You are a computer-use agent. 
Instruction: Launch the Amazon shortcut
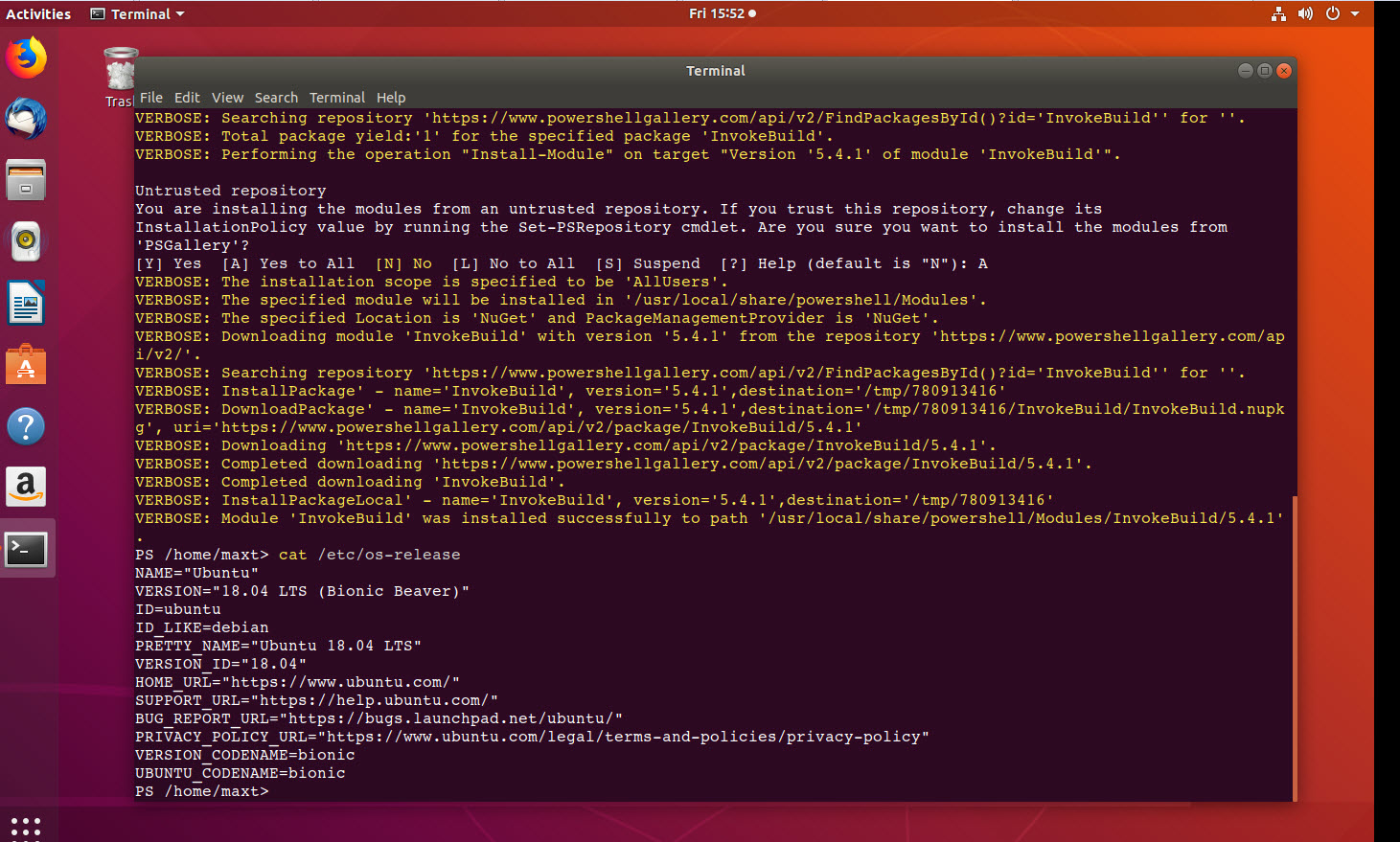26,487
